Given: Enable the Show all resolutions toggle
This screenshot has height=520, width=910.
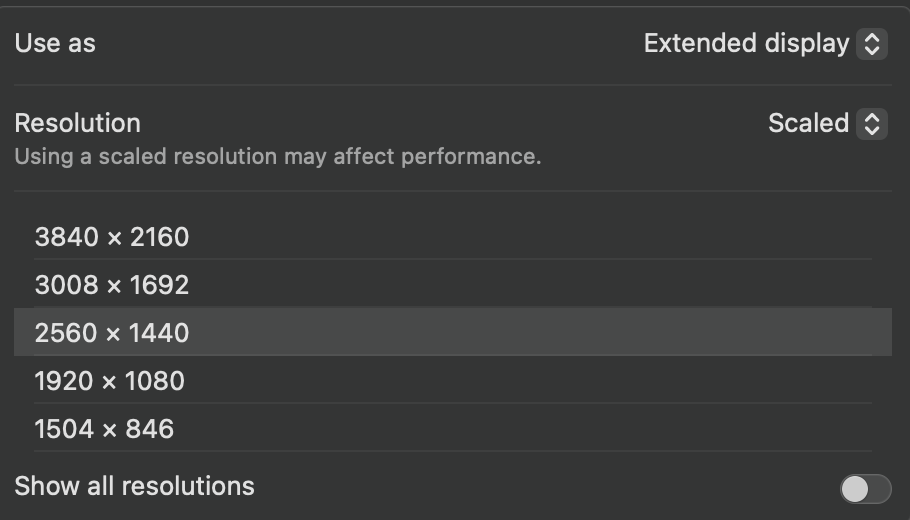Looking at the screenshot, I should pos(865,489).
